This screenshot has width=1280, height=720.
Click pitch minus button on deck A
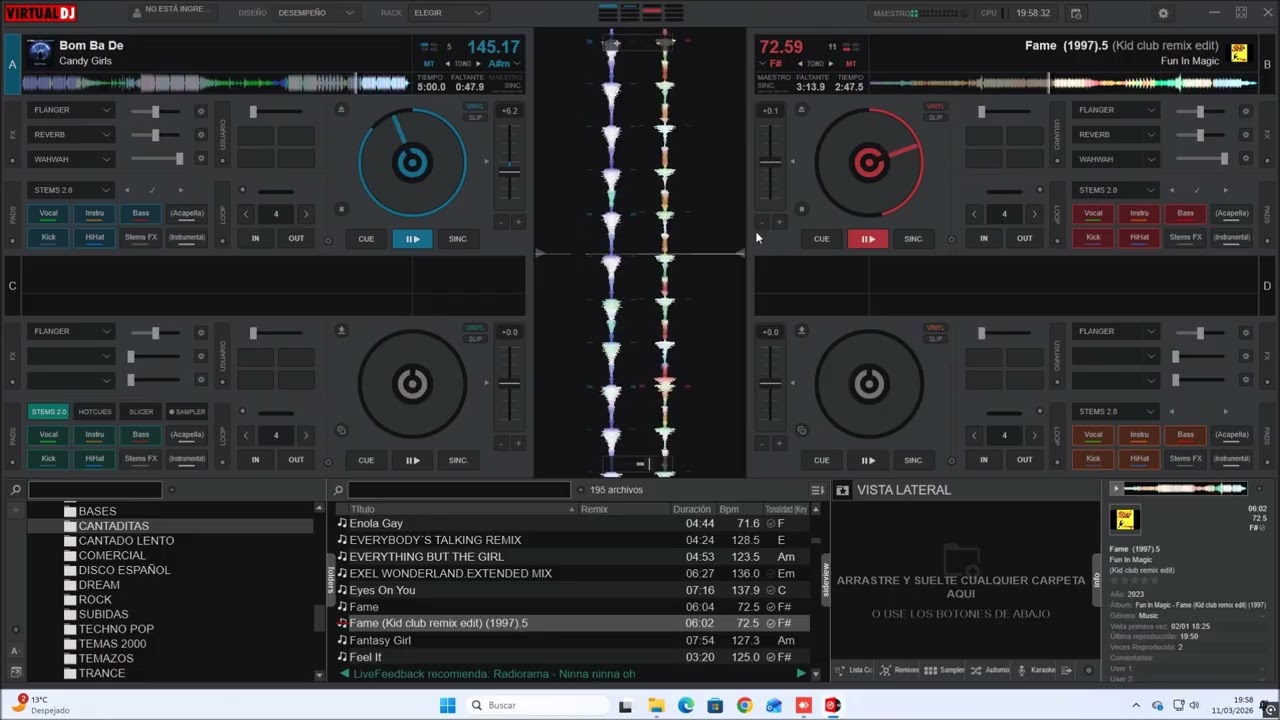502,222
